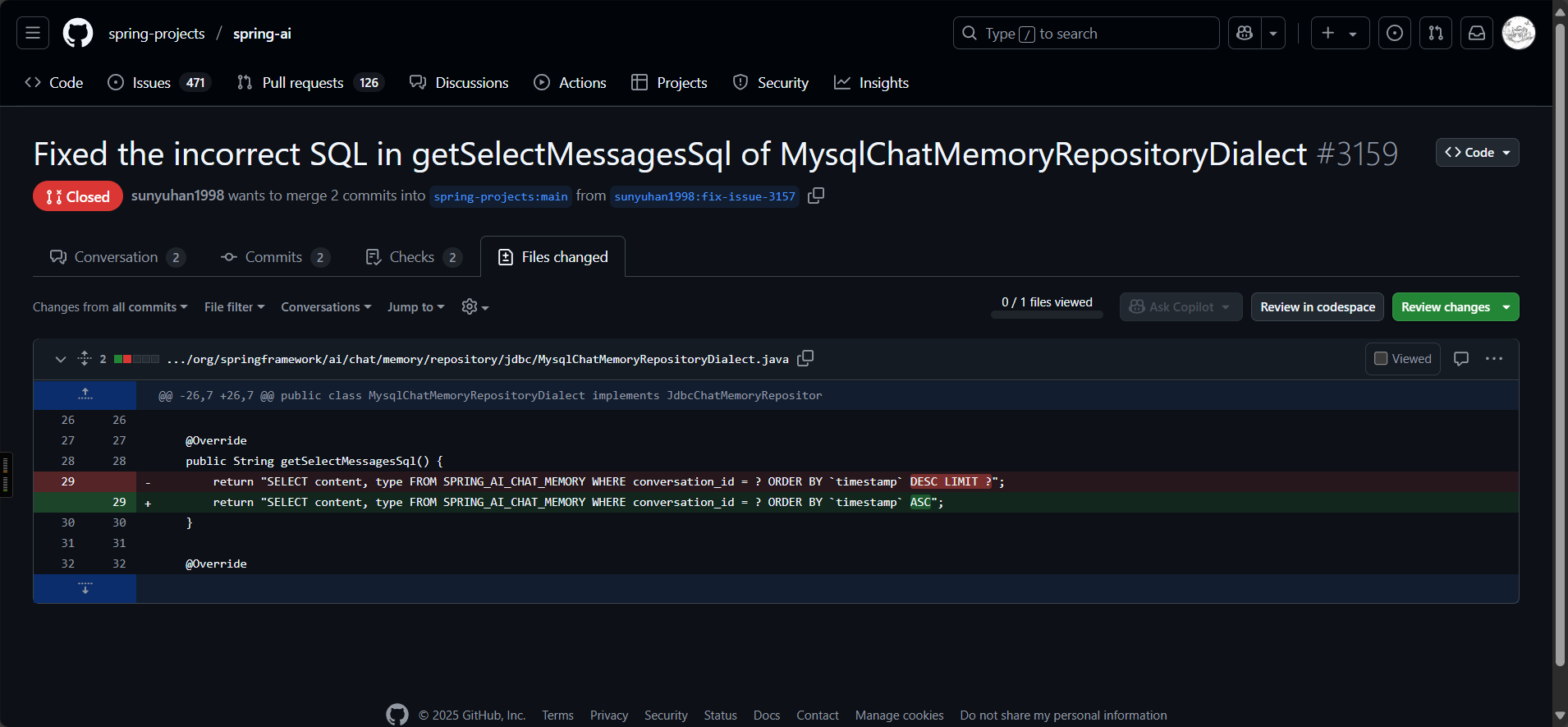Open the diff settings gear dropdown
Viewport: 1568px width, 727px height.
click(475, 306)
